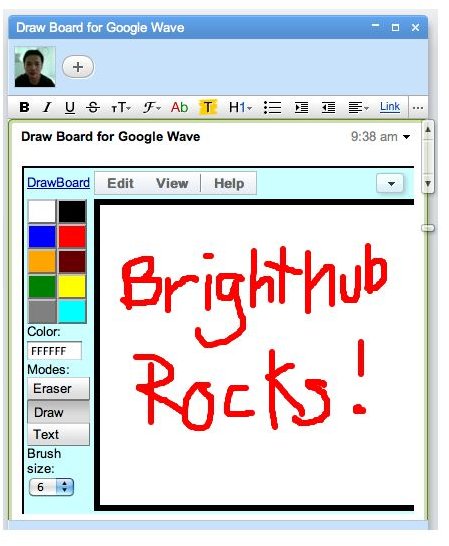Open the 9:38 am message dropdown arrow

click(406, 137)
